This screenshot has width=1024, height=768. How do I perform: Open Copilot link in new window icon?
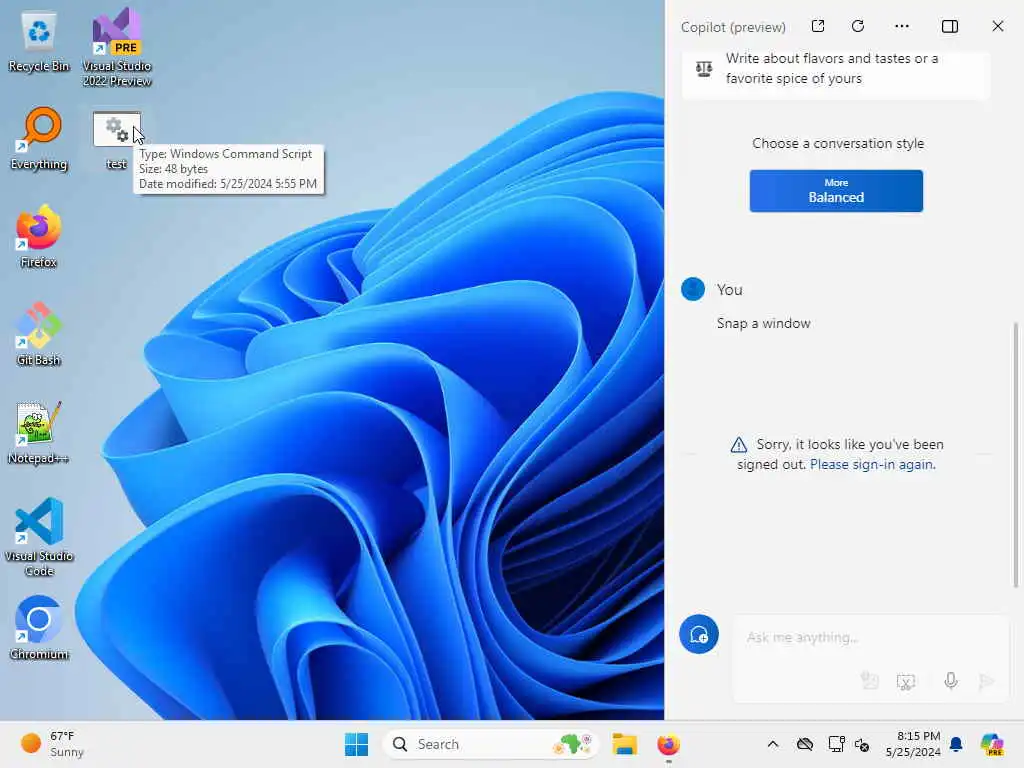(x=818, y=26)
